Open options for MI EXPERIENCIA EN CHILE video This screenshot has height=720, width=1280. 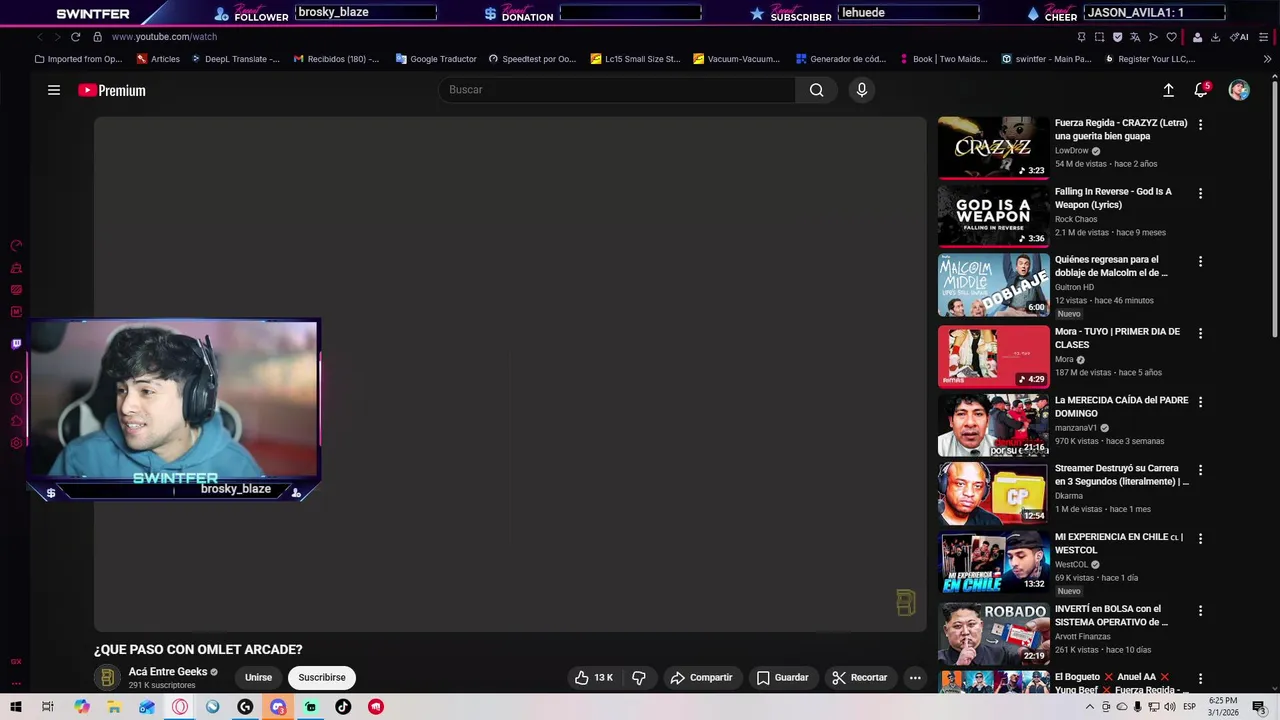[1200, 538]
